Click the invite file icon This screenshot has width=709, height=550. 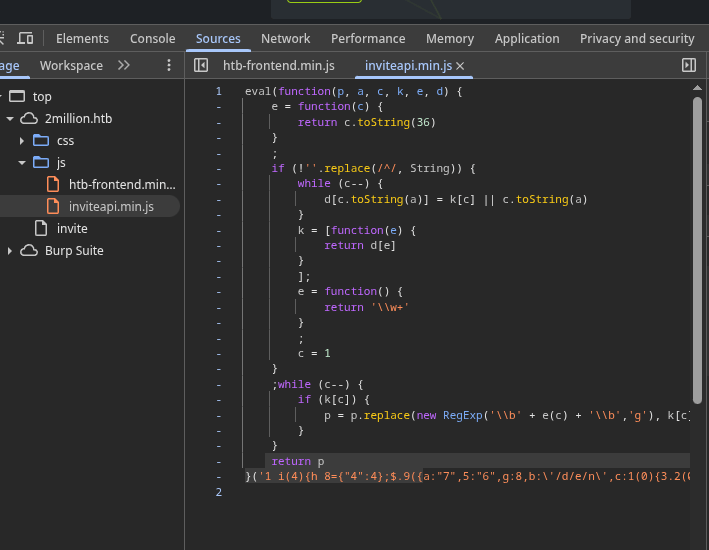(41, 228)
